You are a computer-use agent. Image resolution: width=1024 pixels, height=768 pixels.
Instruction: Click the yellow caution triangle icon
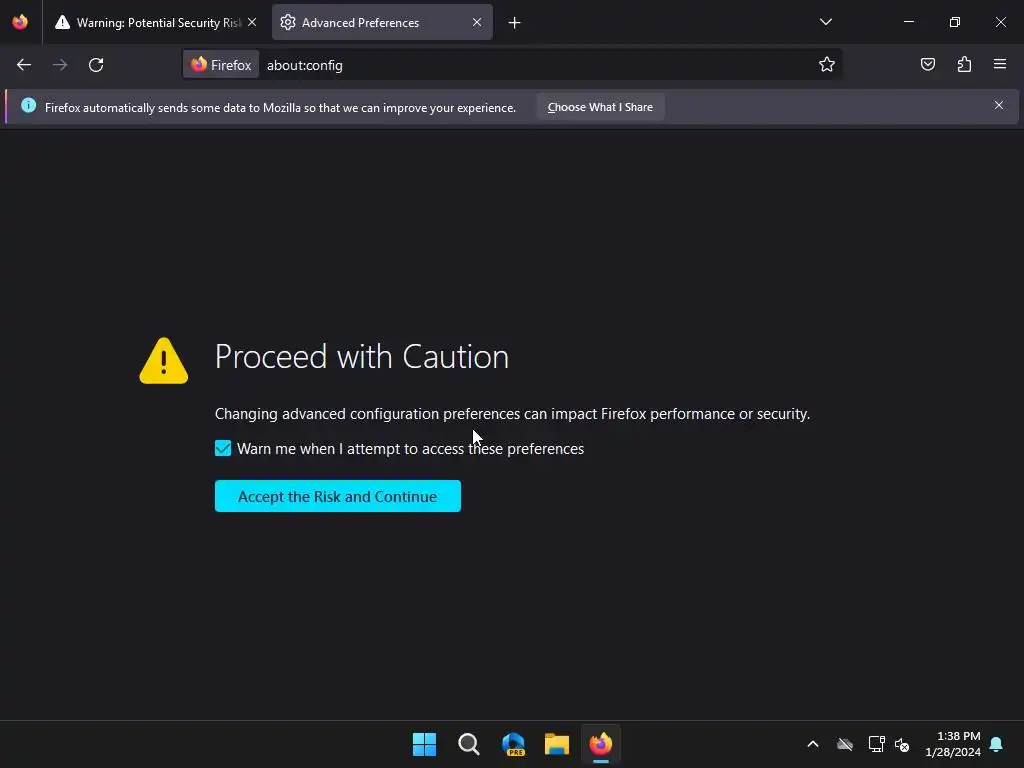tap(164, 360)
